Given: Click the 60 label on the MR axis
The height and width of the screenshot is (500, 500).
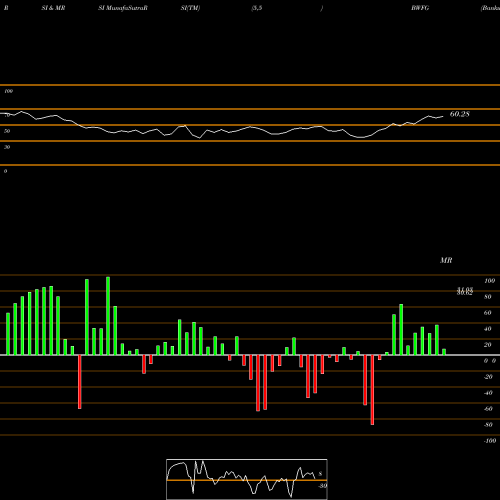Looking at the screenshot, I should (x=488, y=313).
